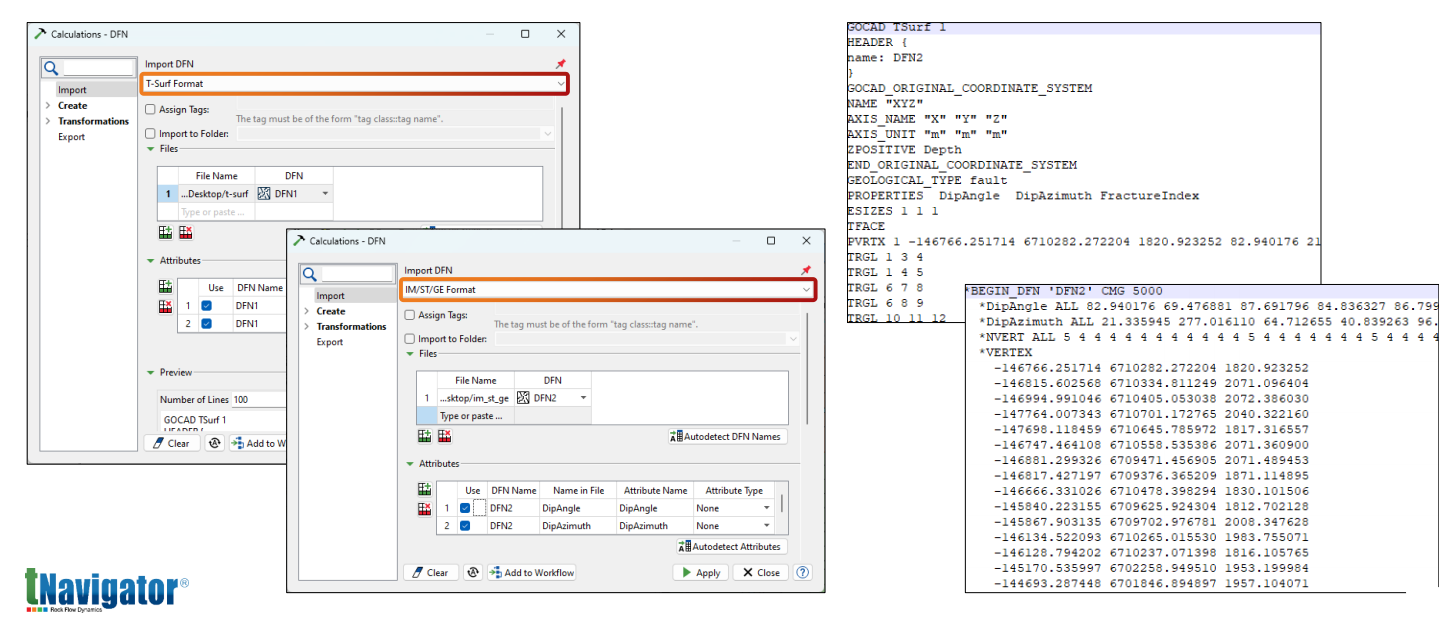
Task: Open the DFN1 selector dropdown in Files table
Action: (324, 194)
